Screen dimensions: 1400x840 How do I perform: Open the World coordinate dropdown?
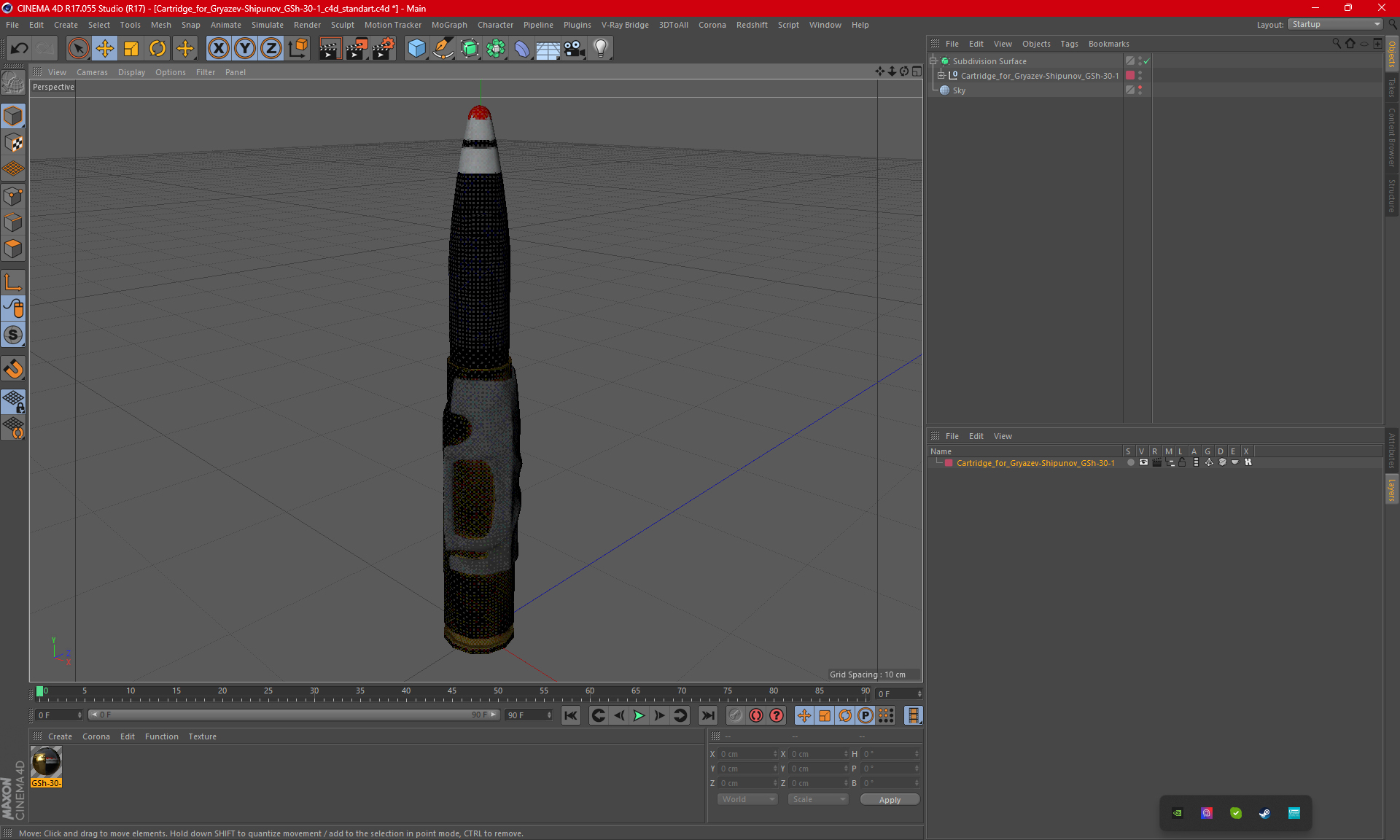tap(747, 799)
